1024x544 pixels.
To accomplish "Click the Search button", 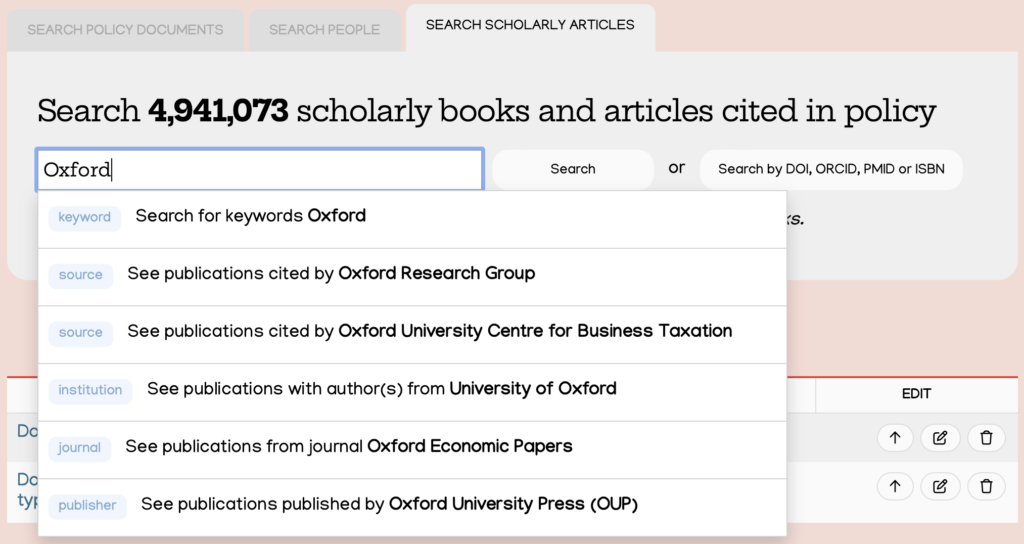I will pyautogui.click(x=573, y=169).
